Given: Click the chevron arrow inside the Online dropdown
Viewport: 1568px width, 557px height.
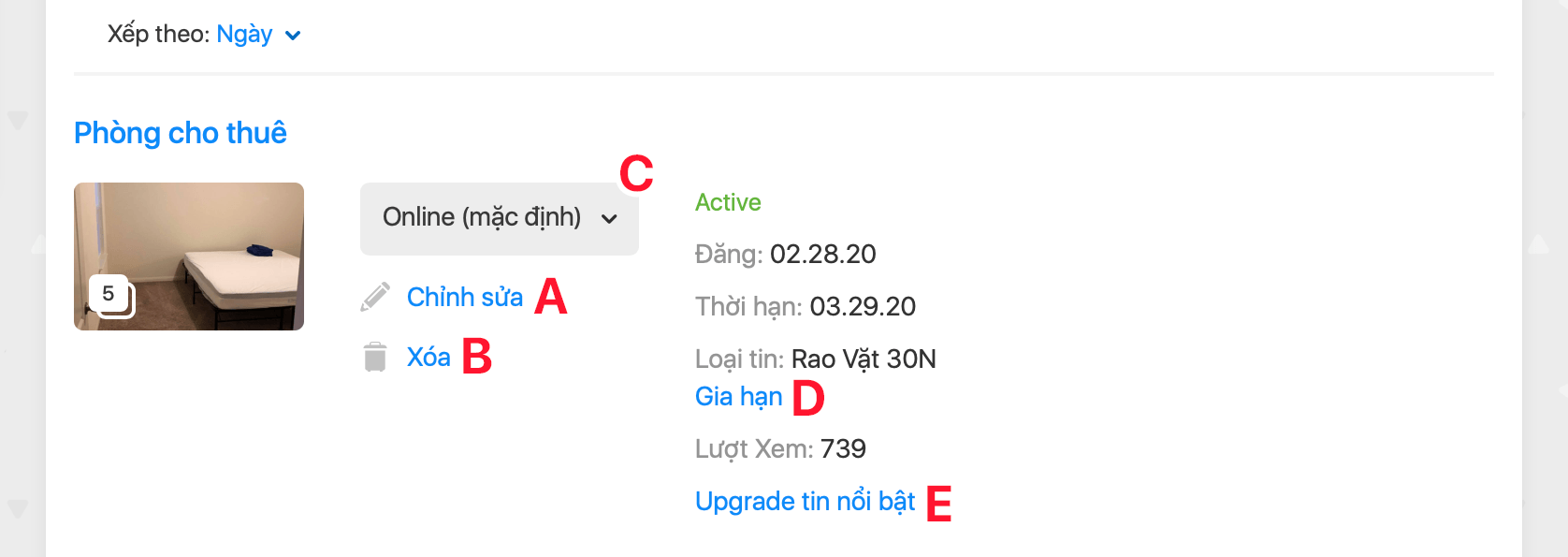Looking at the screenshot, I should tap(609, 219).
